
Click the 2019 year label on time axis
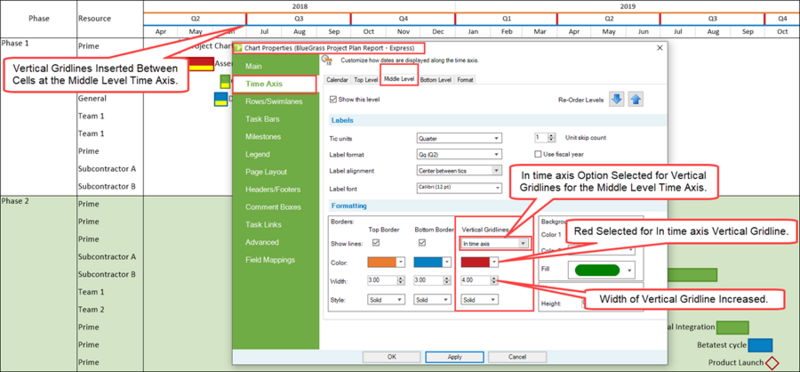628,7
